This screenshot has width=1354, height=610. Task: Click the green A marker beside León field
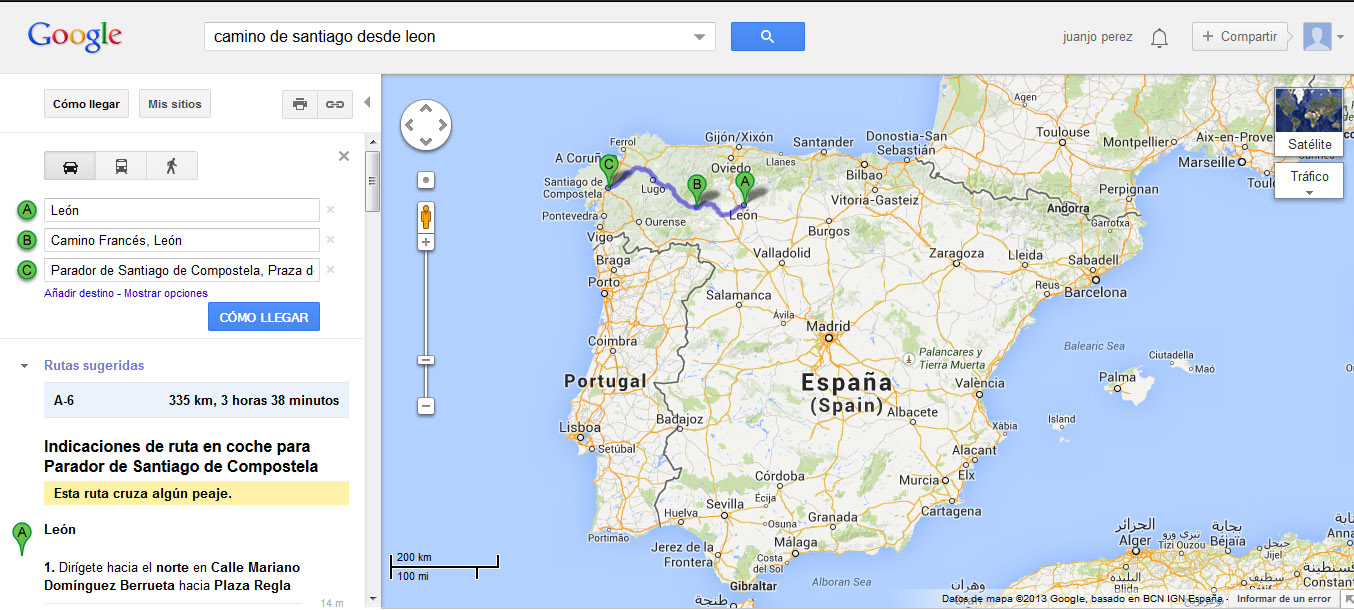click(27, 210)
